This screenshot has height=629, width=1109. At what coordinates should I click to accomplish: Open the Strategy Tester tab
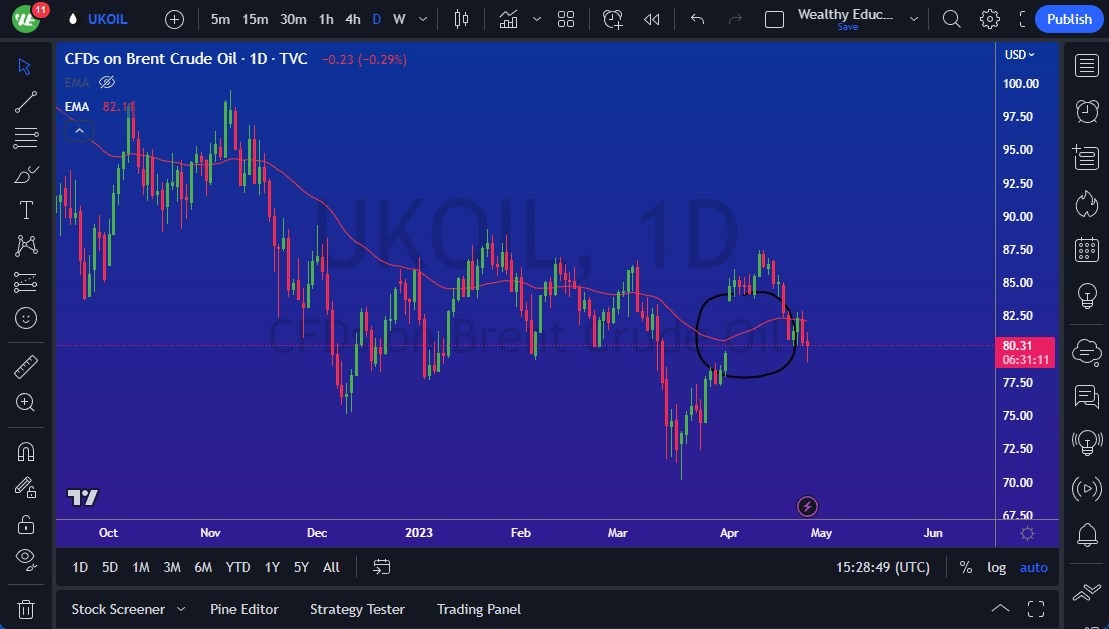click(357, 609)
